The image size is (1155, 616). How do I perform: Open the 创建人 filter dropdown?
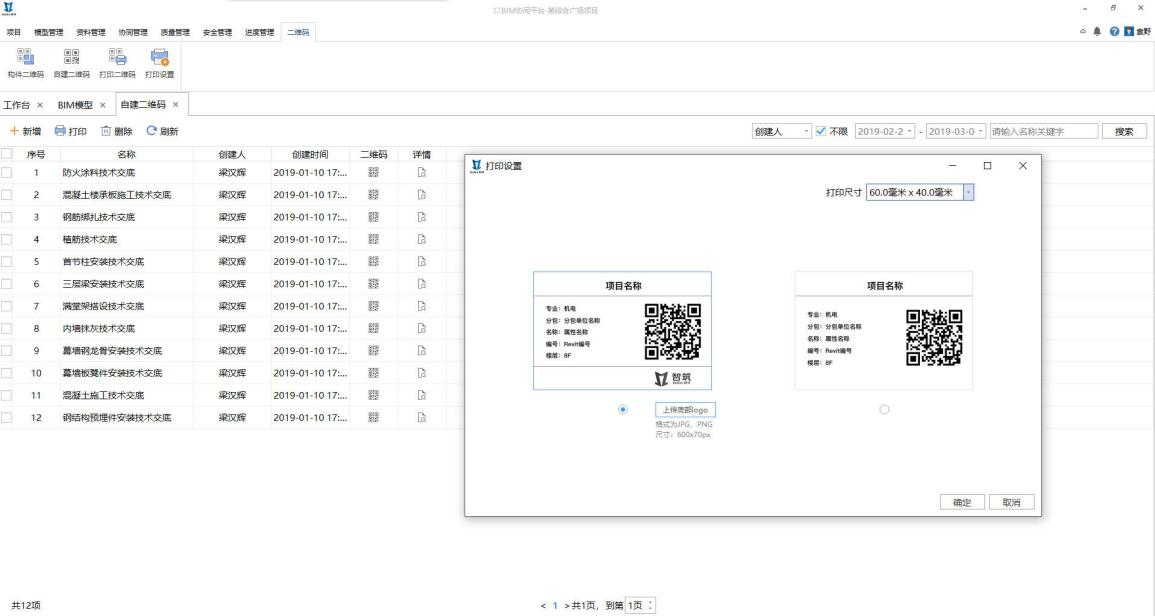click(x=782, y=131)
